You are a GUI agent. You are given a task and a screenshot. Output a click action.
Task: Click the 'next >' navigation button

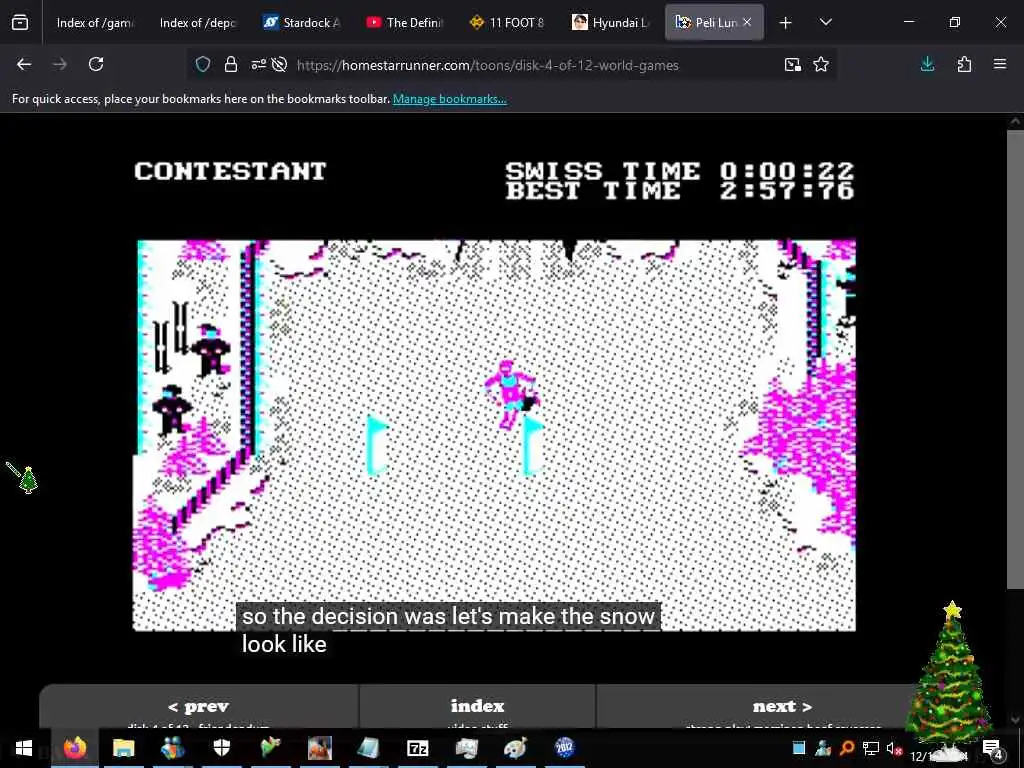coord(782,707)
